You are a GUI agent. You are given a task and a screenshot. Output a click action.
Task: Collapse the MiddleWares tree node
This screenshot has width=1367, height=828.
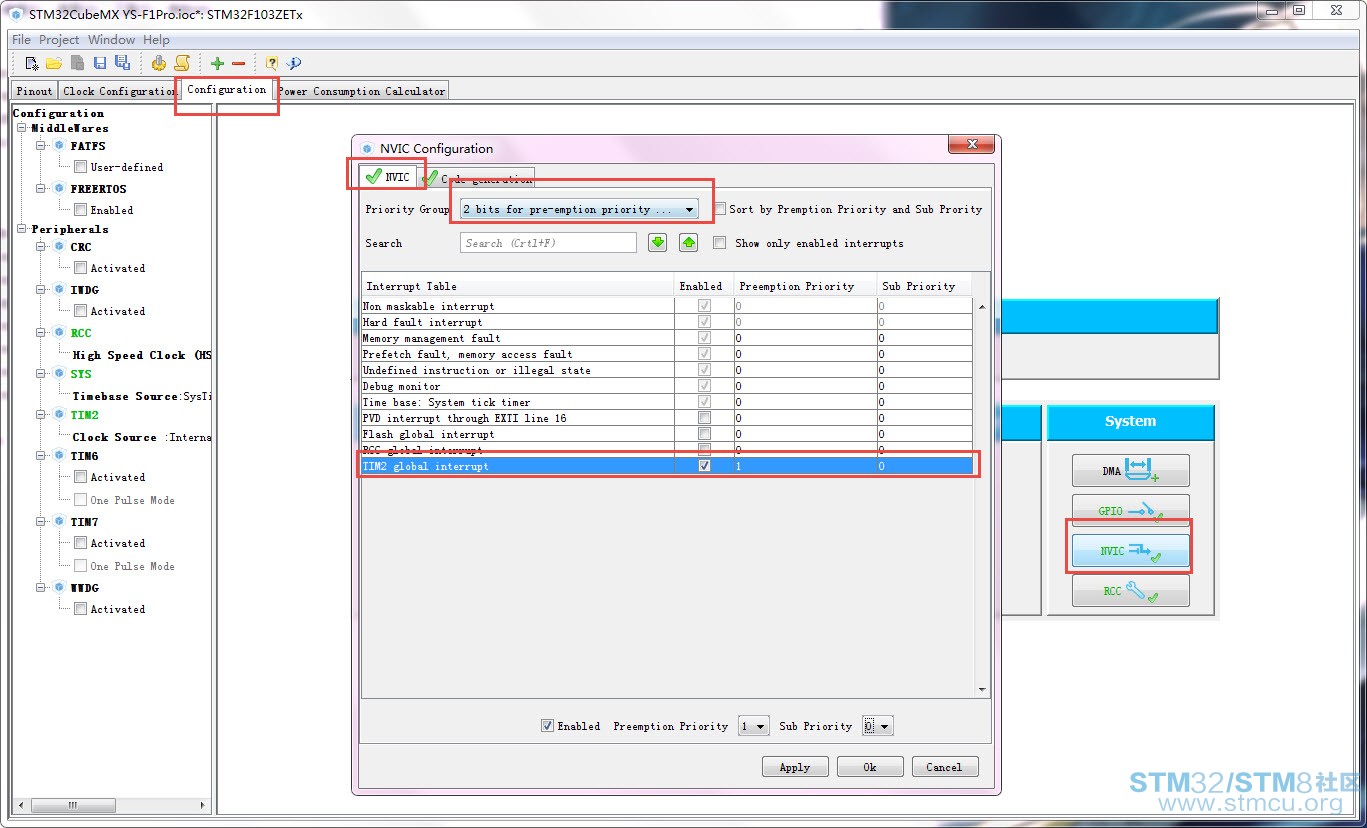(x=22, y=128)
